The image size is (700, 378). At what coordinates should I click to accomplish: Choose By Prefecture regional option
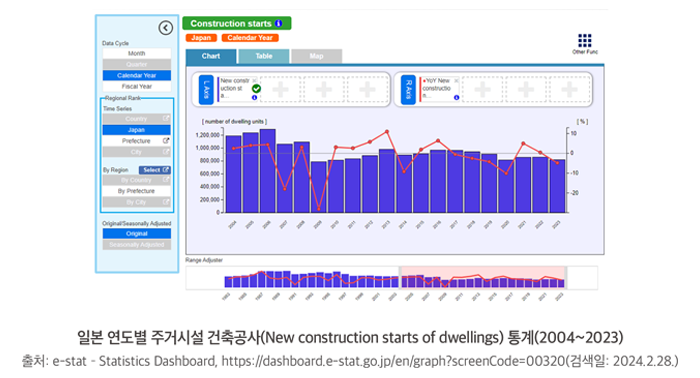137,191
